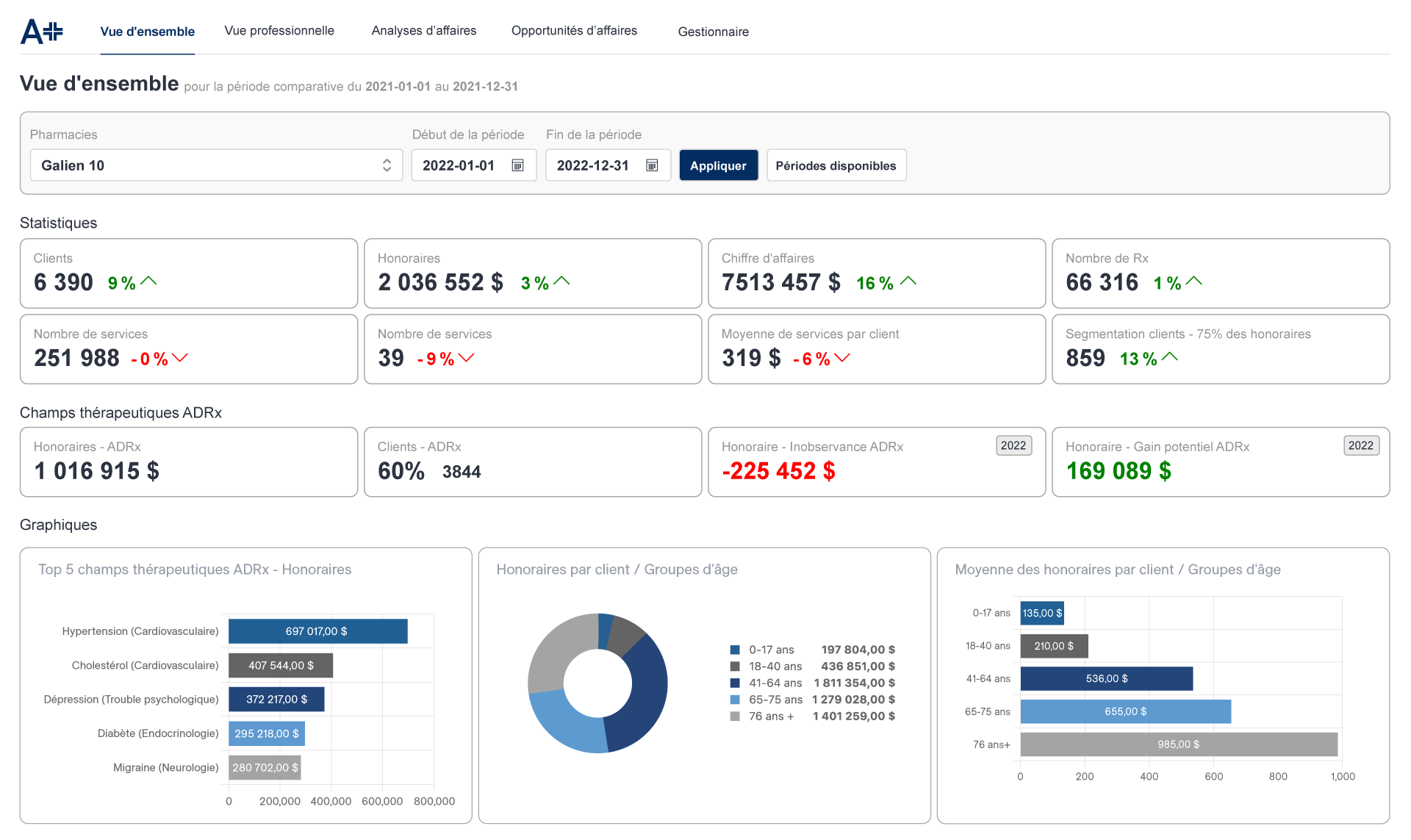Image resolution: width=1411 pixels, height=840 pixels.
Task: Click the 2022 badge on Gain potentiel ADRx
Action: point(1360,445)
